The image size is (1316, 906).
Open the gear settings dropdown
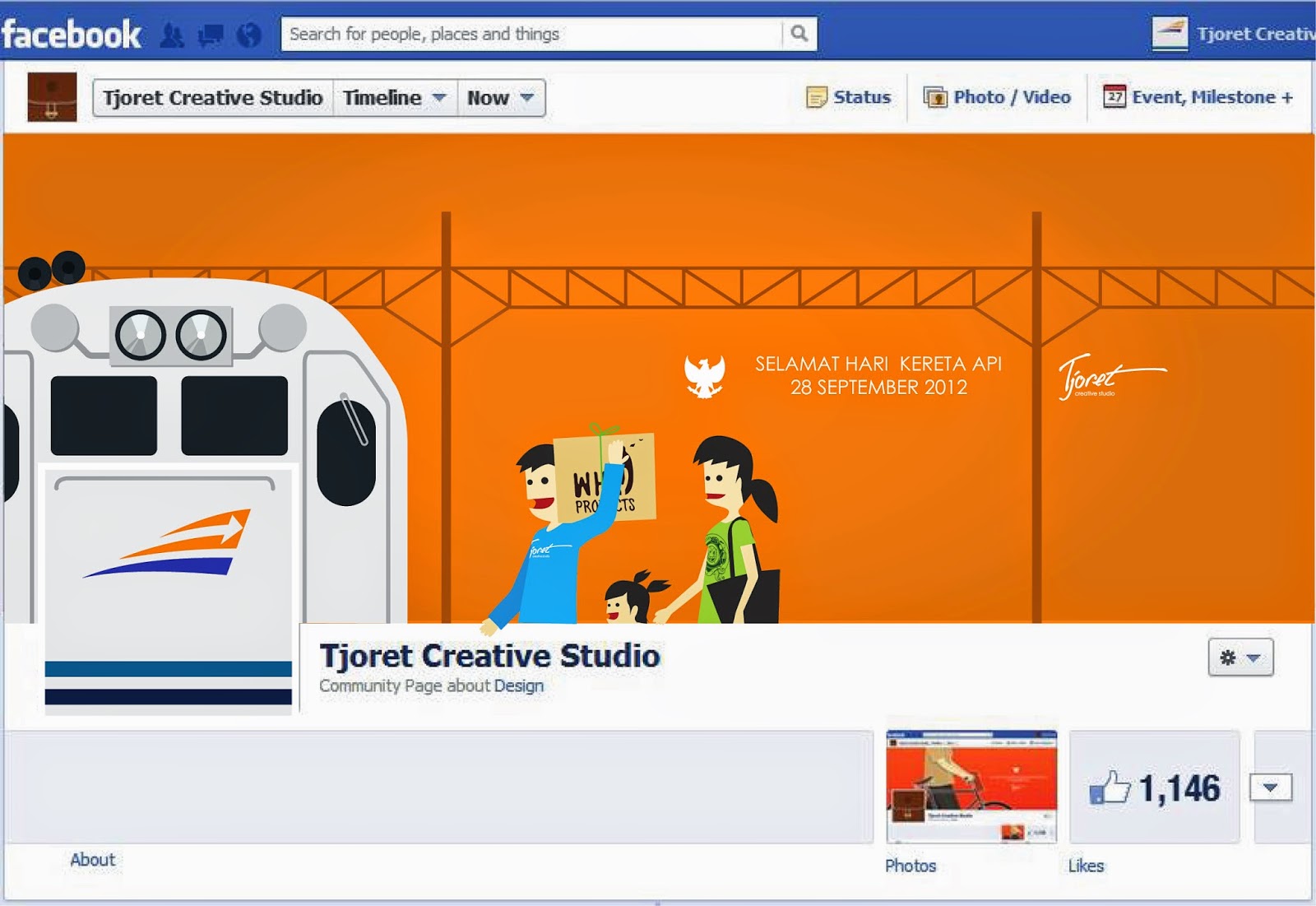pyautogui.click(x=1240, y=657)
